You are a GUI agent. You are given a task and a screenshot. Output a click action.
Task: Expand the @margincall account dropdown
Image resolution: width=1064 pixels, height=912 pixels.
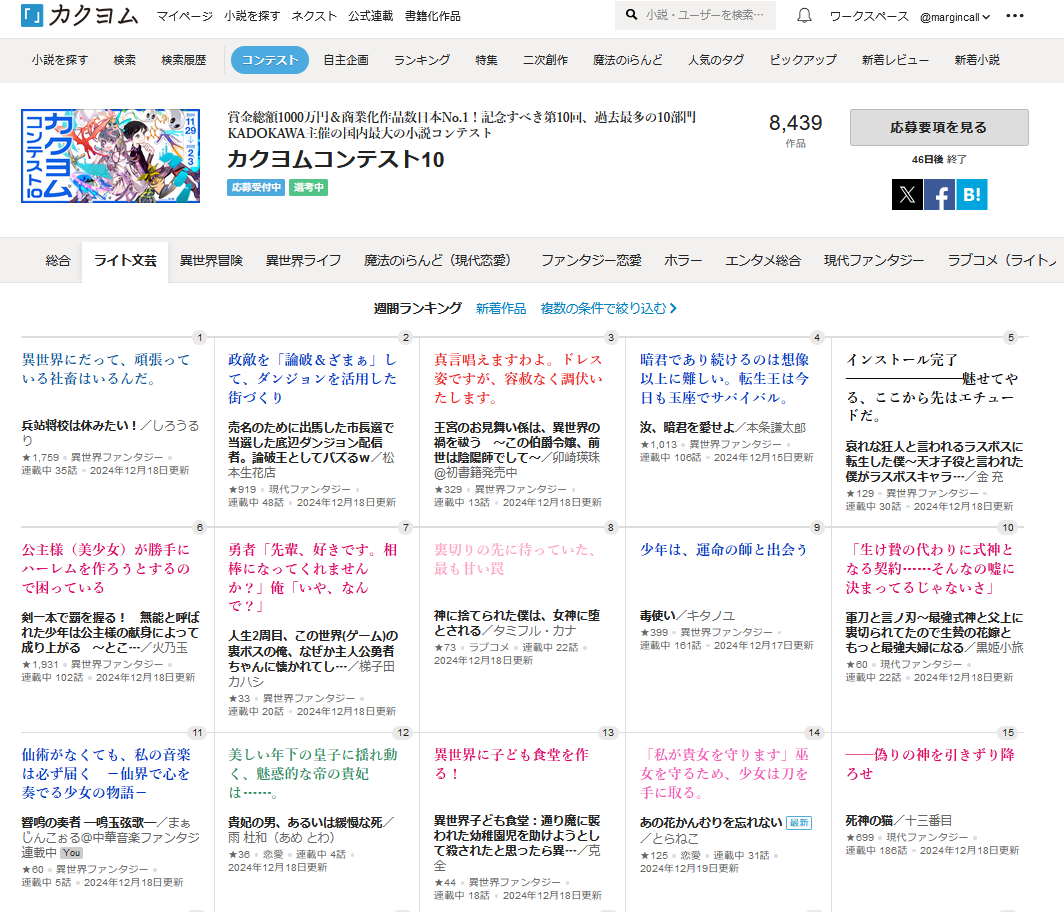(954, 17)
